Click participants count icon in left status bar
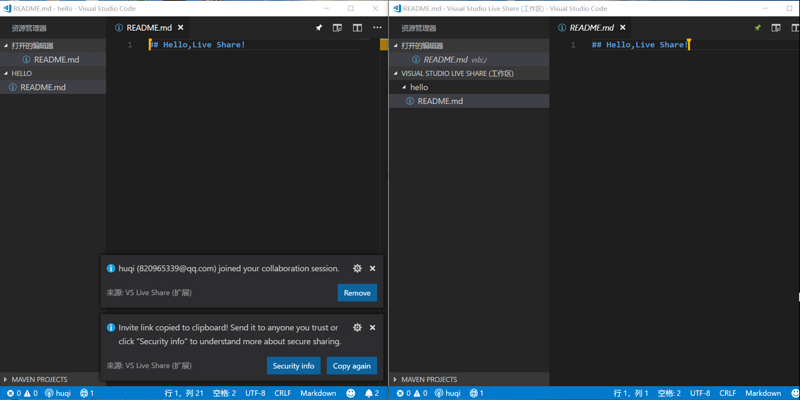The width and height of the screenshot is (800, 400). pyautogui.click(x=87, y=393)
